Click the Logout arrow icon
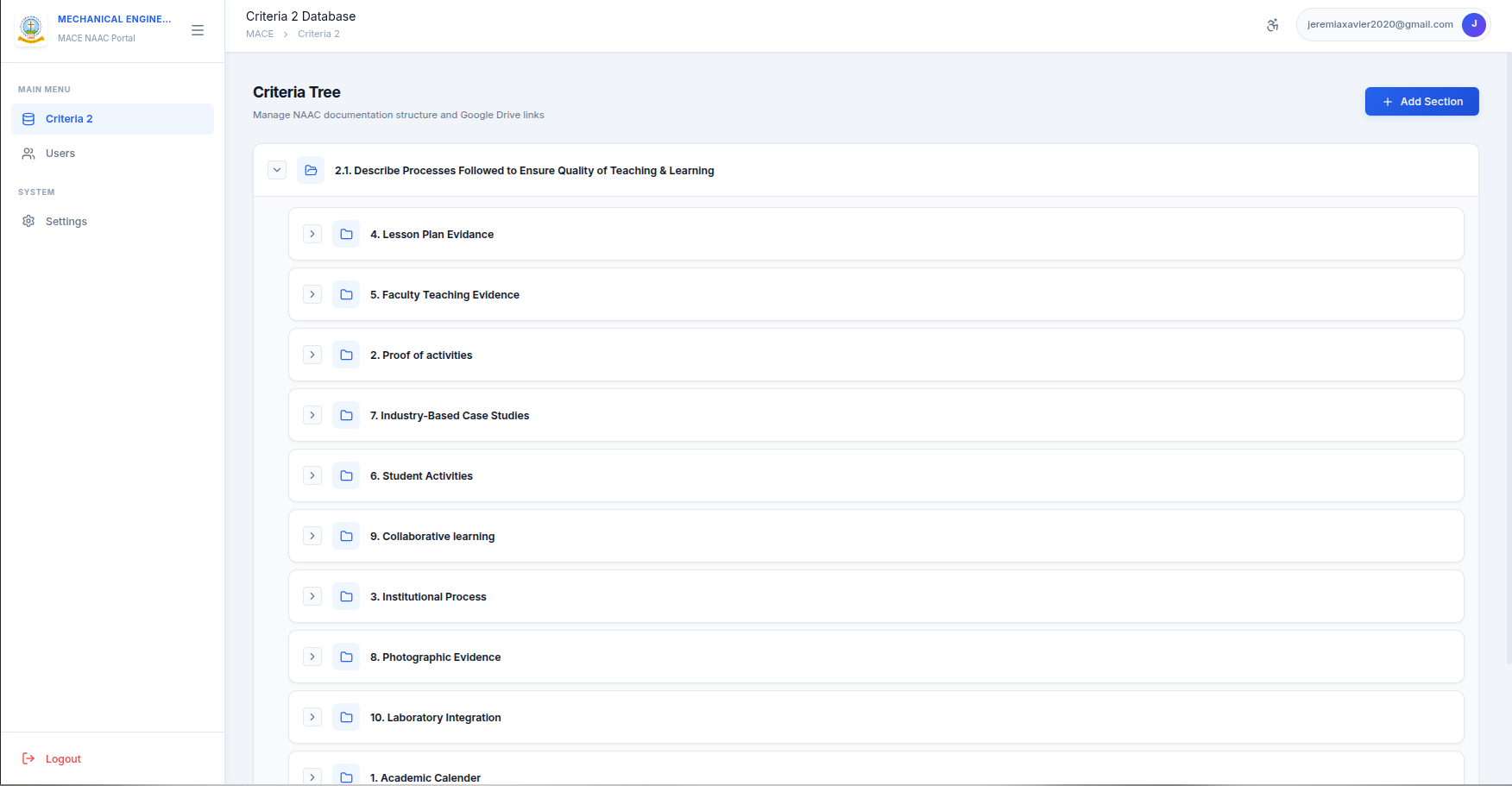Viewport: 1512px width, 786px height. click(x=28, y=758)
